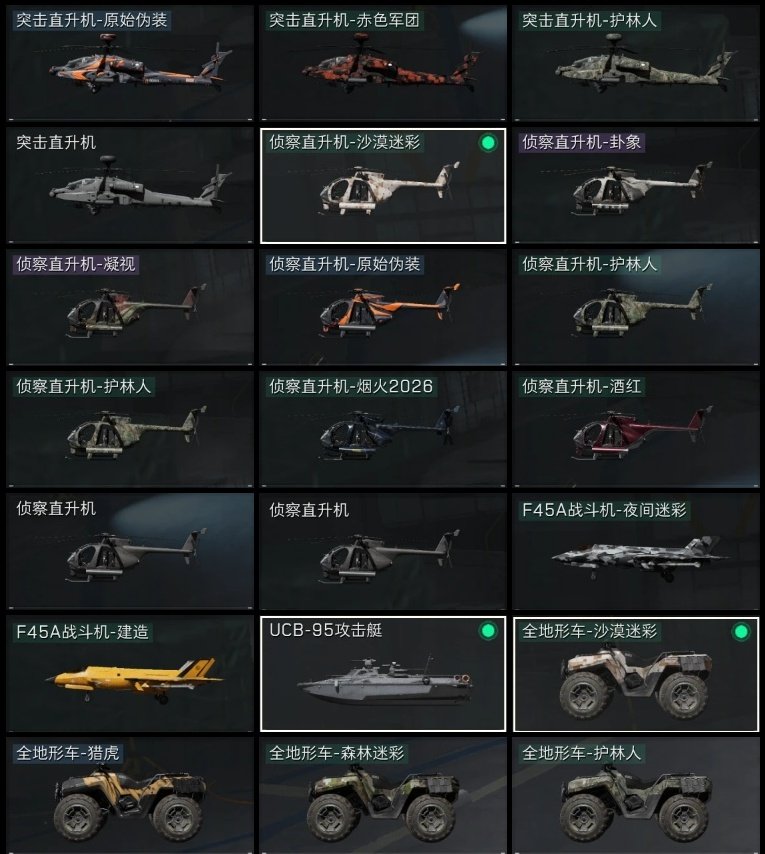The image size is (765, 854).
Task: Toggle the equipped indicator on 全地形车-沙漠迷彩
Action: click(x=741, y=631)
